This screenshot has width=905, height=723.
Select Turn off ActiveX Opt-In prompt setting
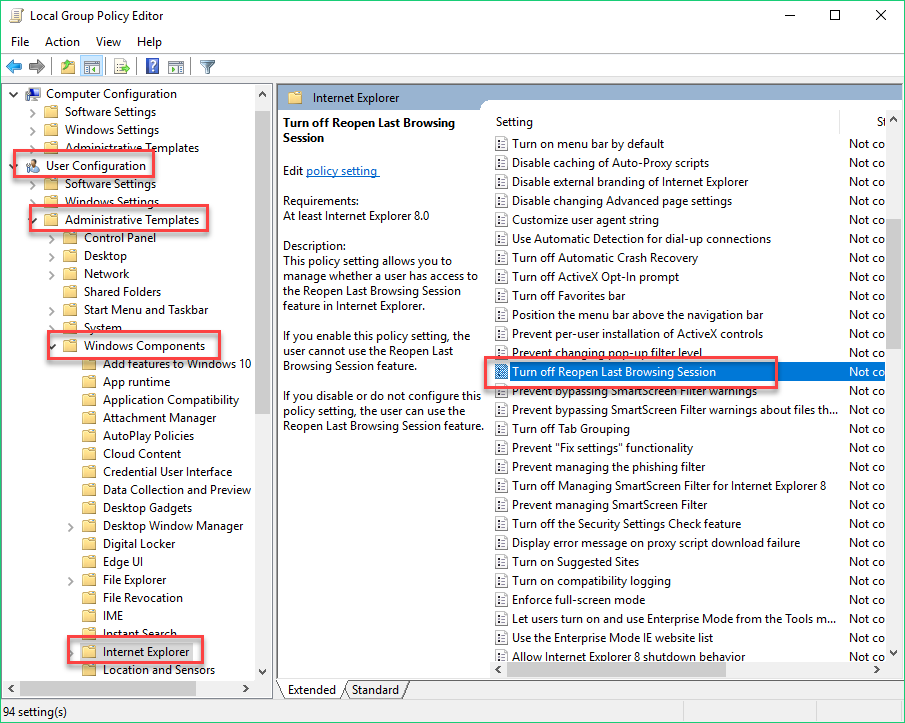595,277
